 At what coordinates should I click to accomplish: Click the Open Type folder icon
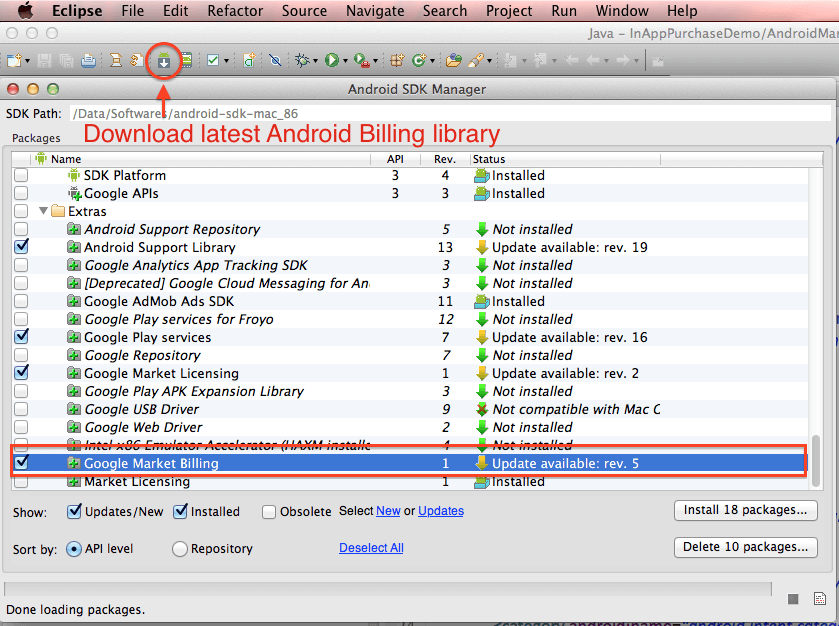[453, 60]
